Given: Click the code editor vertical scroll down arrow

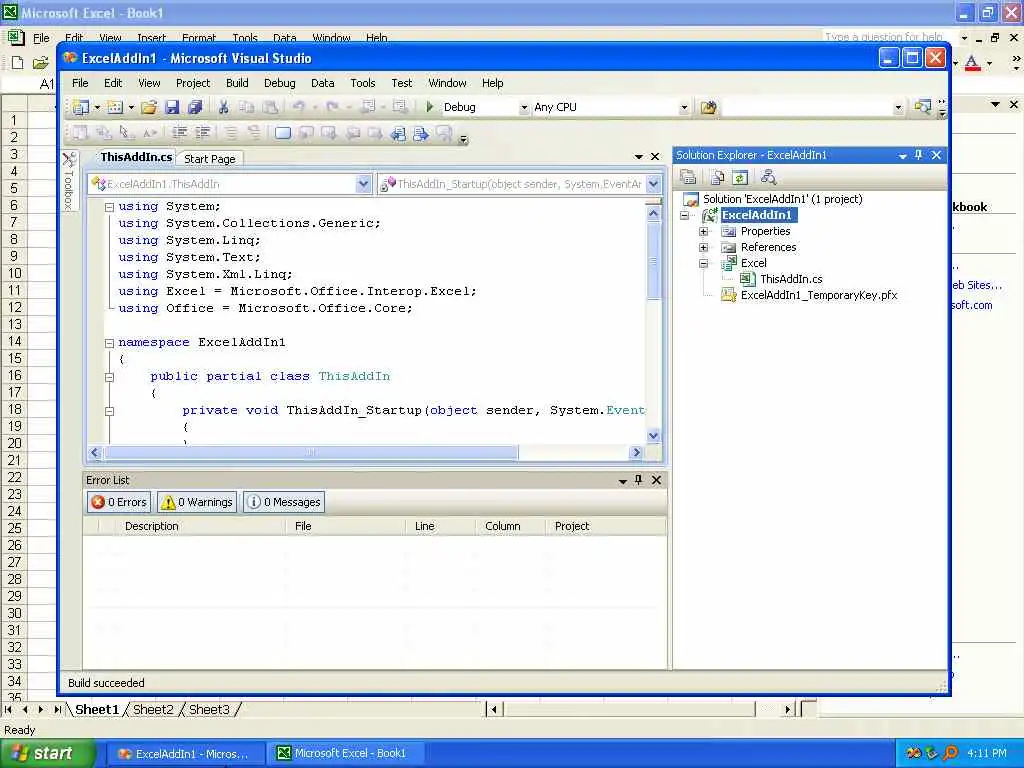Looking at the screenshot, I should [x=654, y=436].
